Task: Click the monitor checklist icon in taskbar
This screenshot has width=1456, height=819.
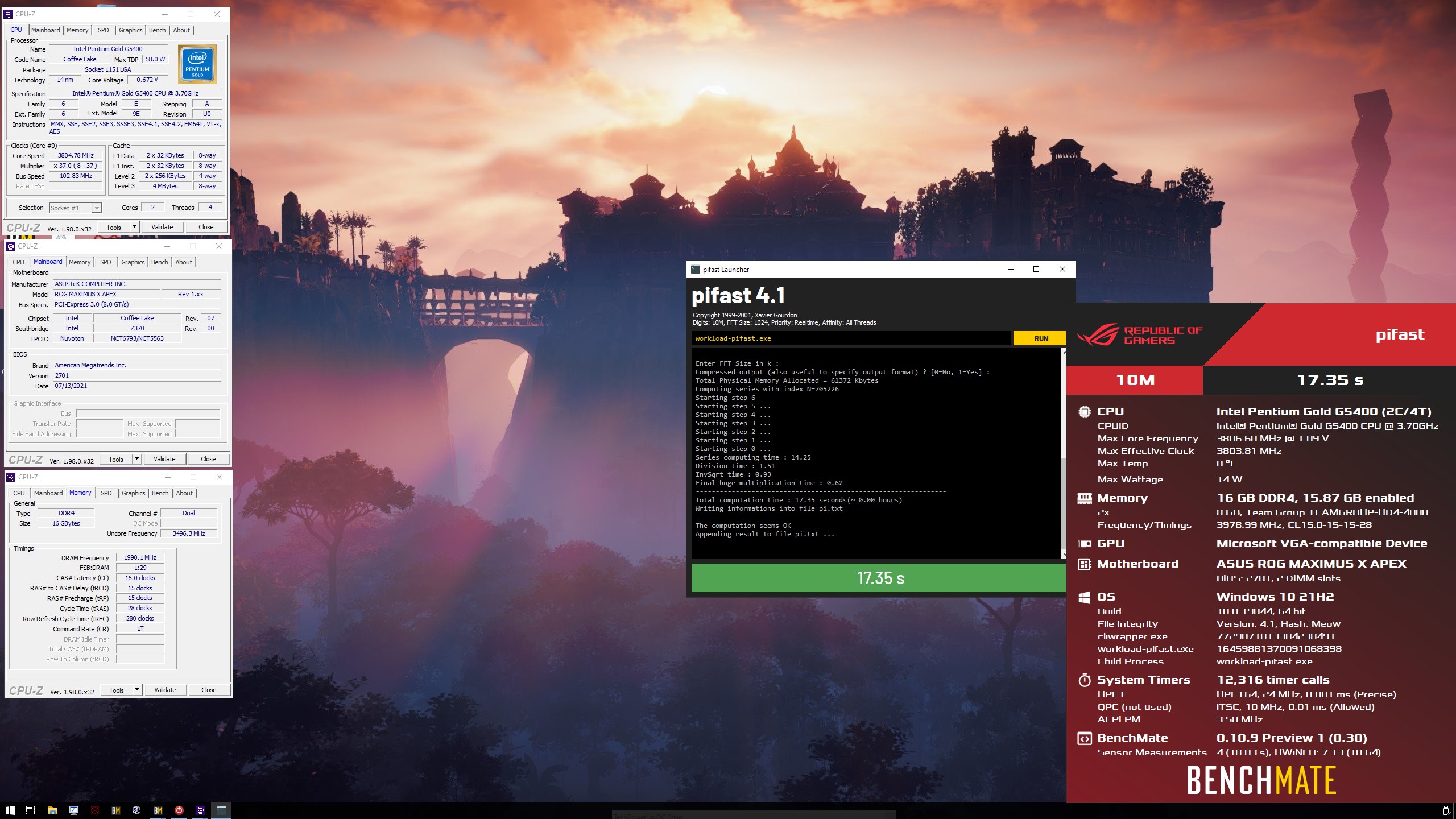Action: pyautogui.click(x=74, y=810)
